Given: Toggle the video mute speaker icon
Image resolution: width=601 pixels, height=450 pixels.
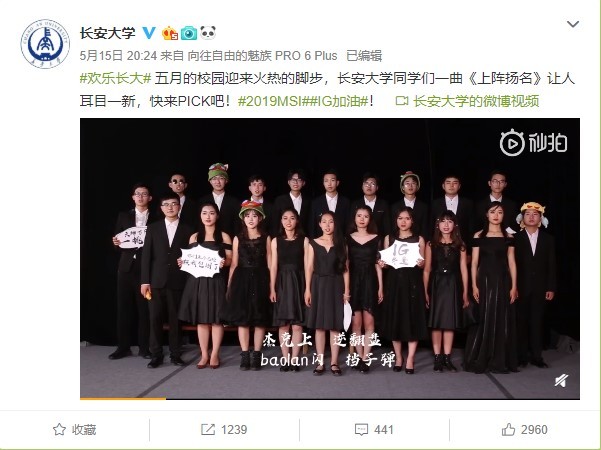Looking at the screenshot, I should click(x=561, y=381).
